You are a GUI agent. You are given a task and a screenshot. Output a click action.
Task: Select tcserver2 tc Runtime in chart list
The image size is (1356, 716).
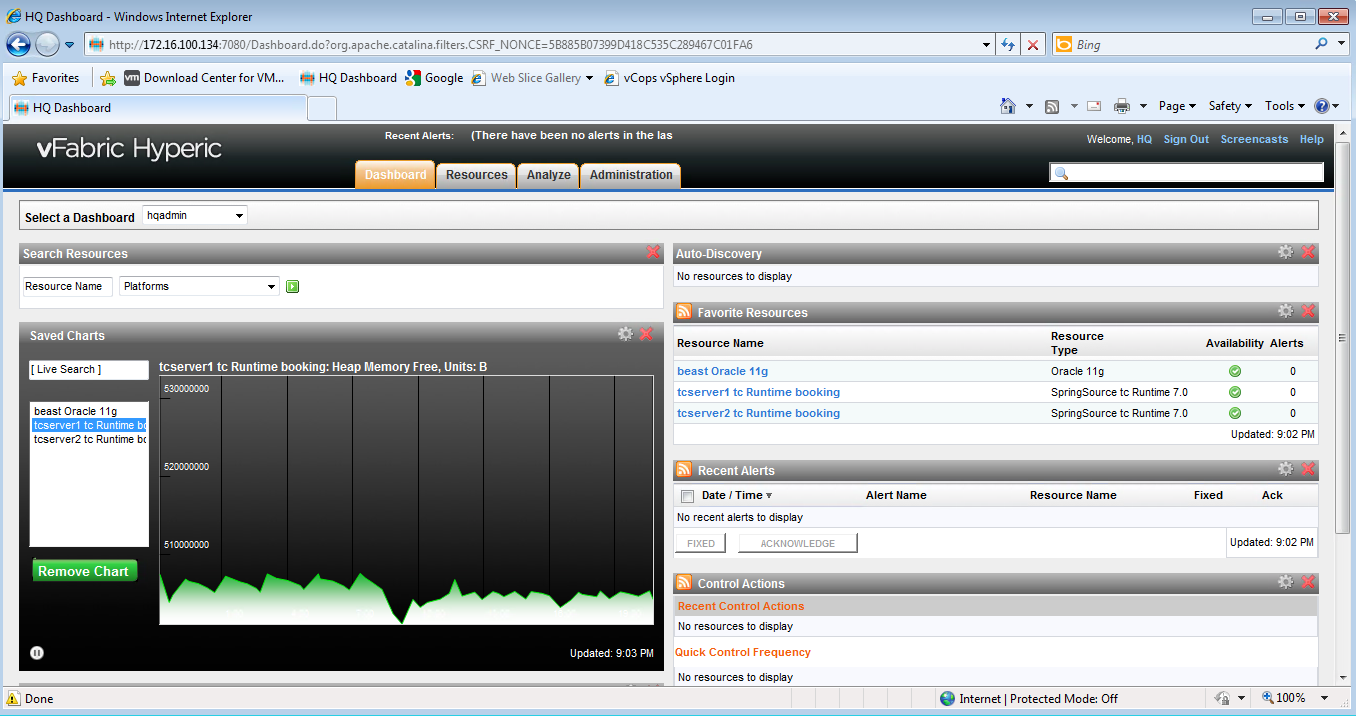click(88, 439)
